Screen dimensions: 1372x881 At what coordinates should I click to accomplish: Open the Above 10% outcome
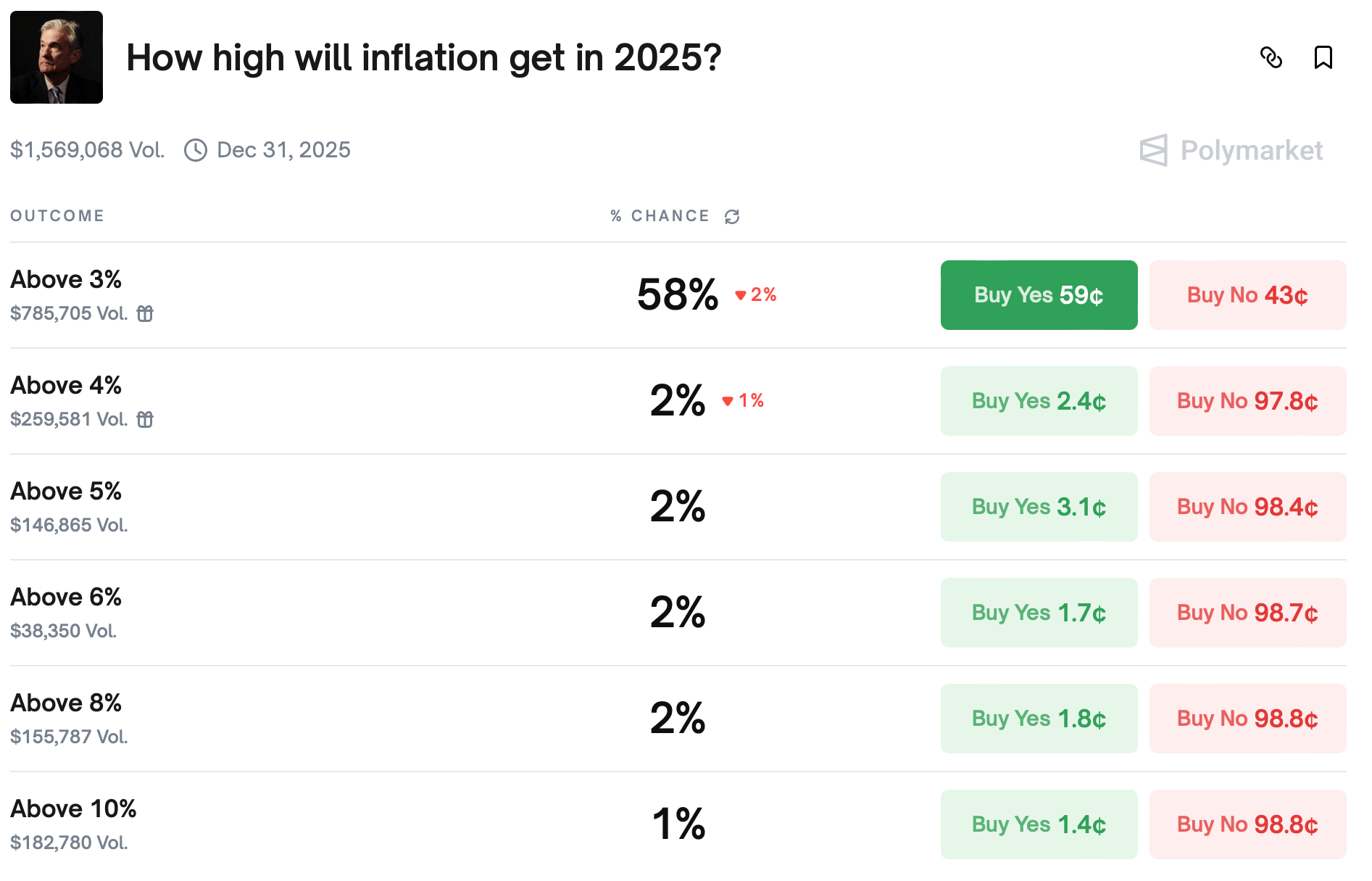click(72, 808)
